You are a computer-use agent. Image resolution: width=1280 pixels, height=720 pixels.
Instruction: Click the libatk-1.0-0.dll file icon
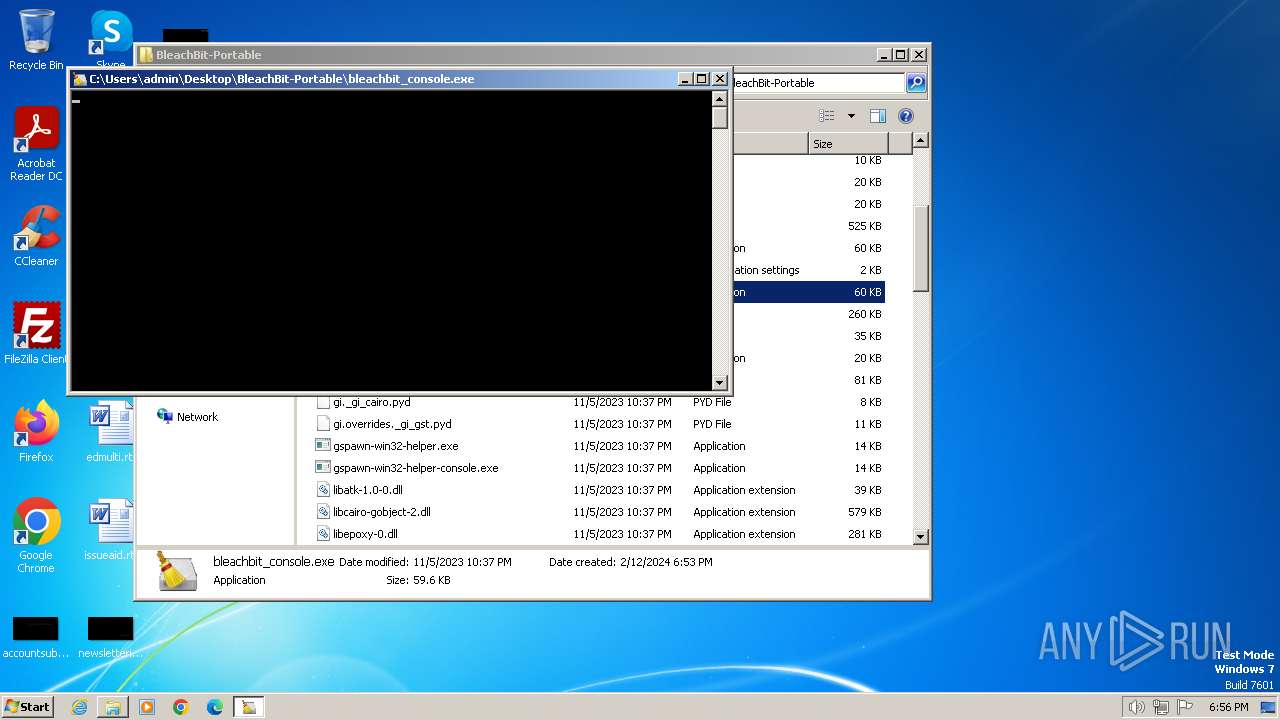tap(323, 490)
